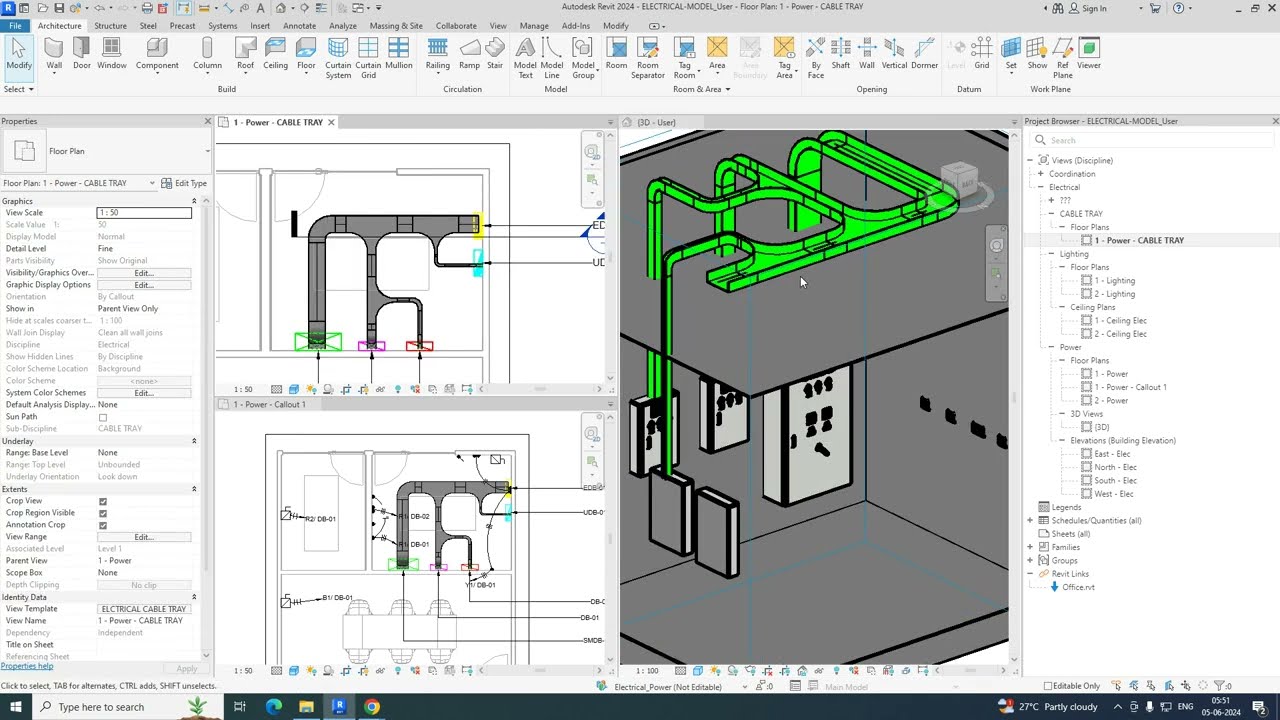
Task: Select the Component tool
Action: 157,55
